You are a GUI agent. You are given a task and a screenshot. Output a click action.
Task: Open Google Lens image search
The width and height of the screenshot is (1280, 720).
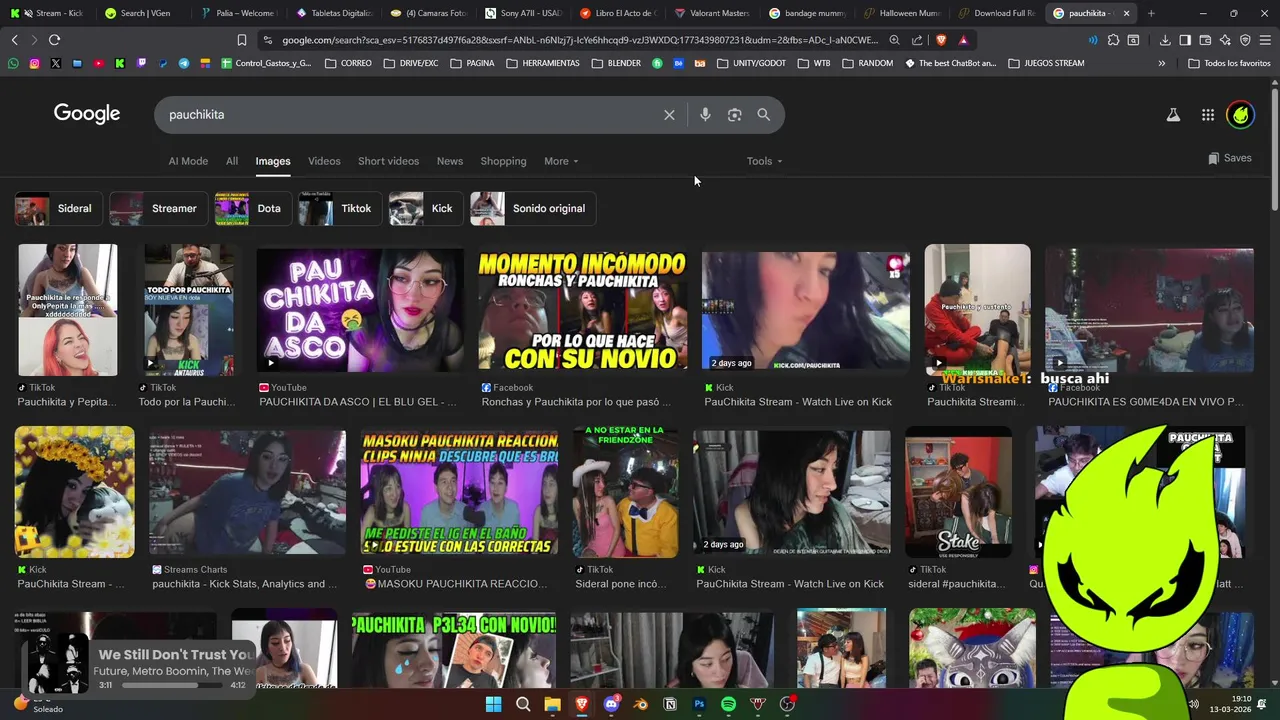(735, 115)
